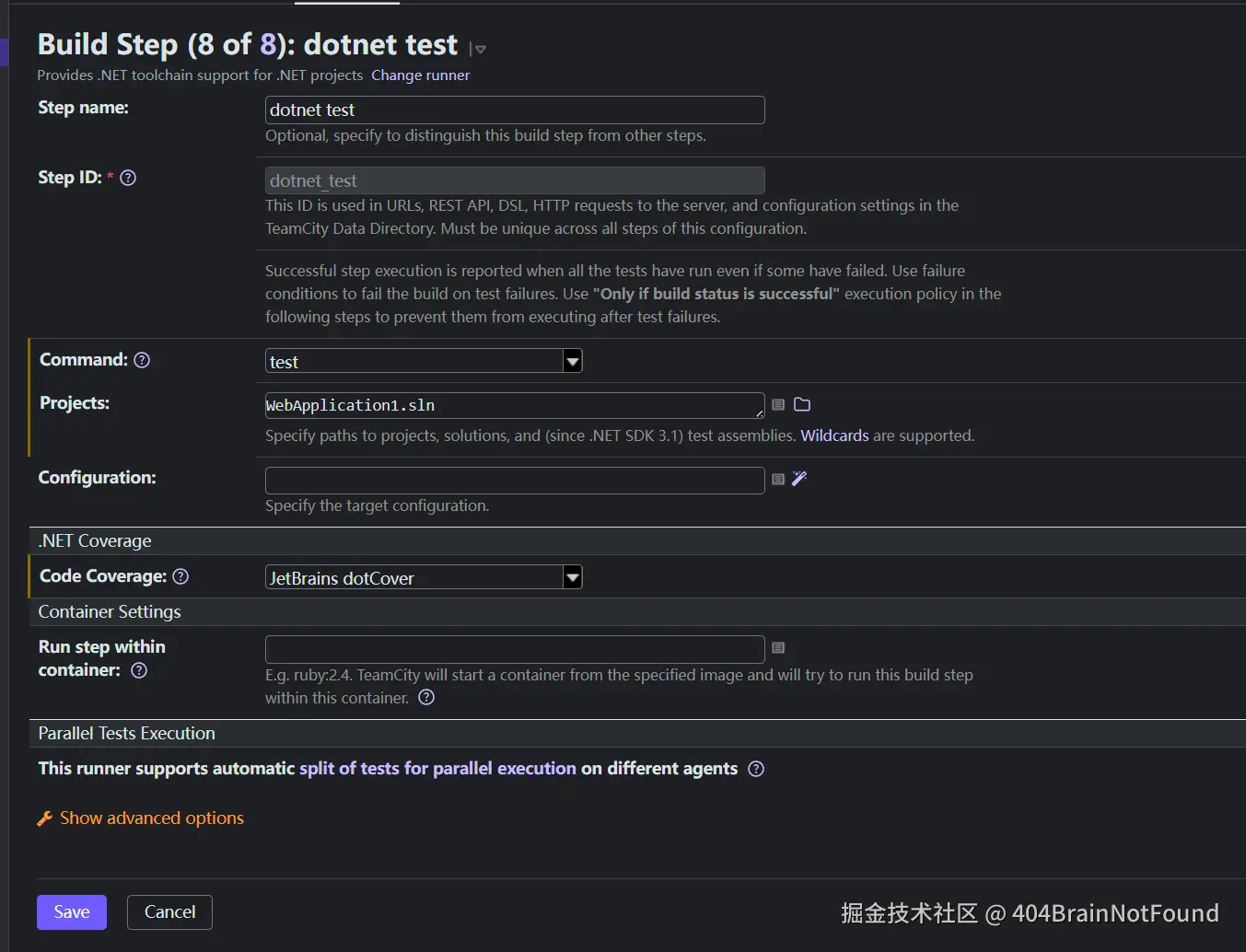
Task: Open the Wildcards documentation link
Action: click(x=834, y=435)
